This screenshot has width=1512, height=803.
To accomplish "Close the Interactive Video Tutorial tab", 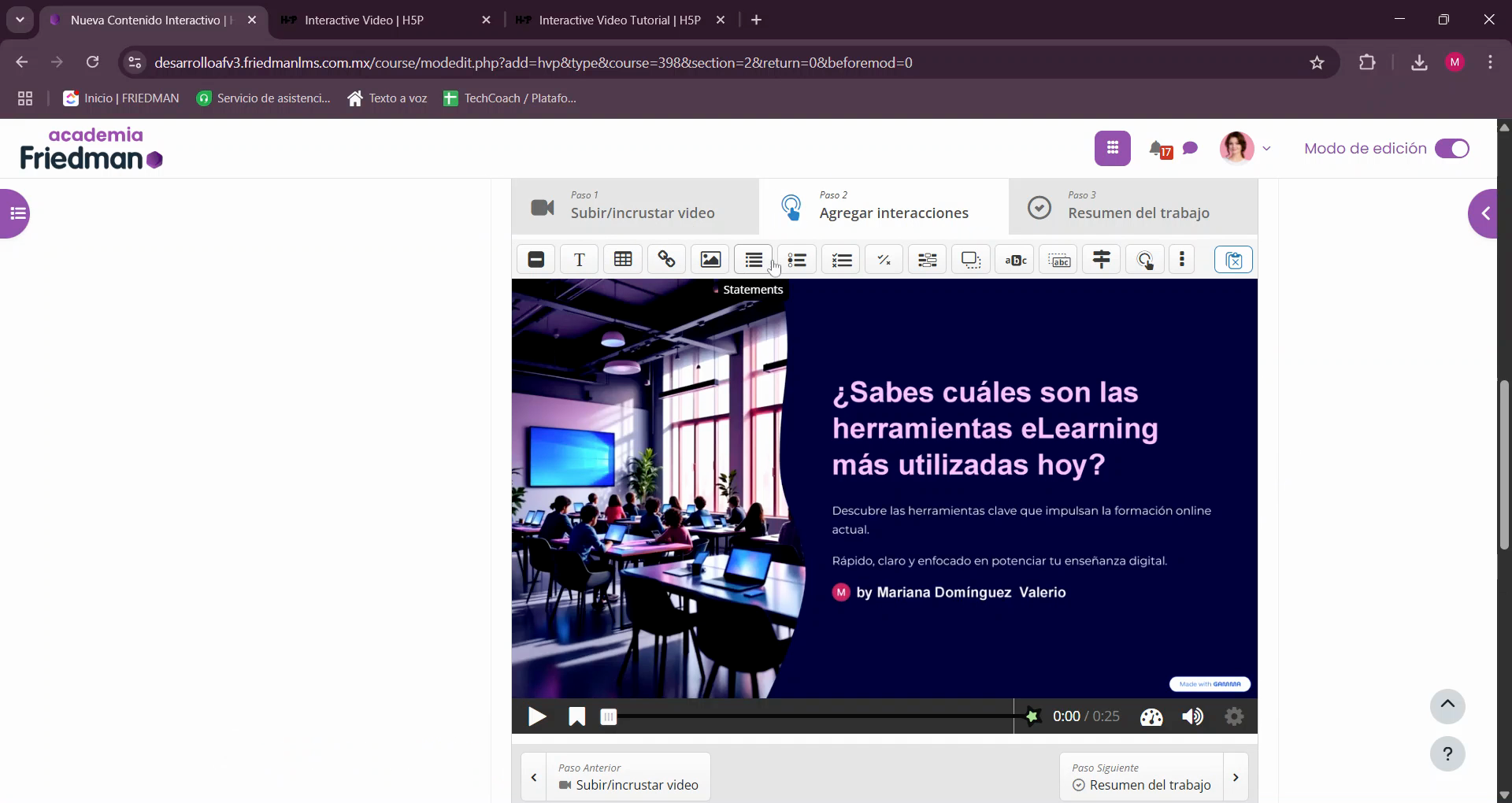I will (721, 20).
